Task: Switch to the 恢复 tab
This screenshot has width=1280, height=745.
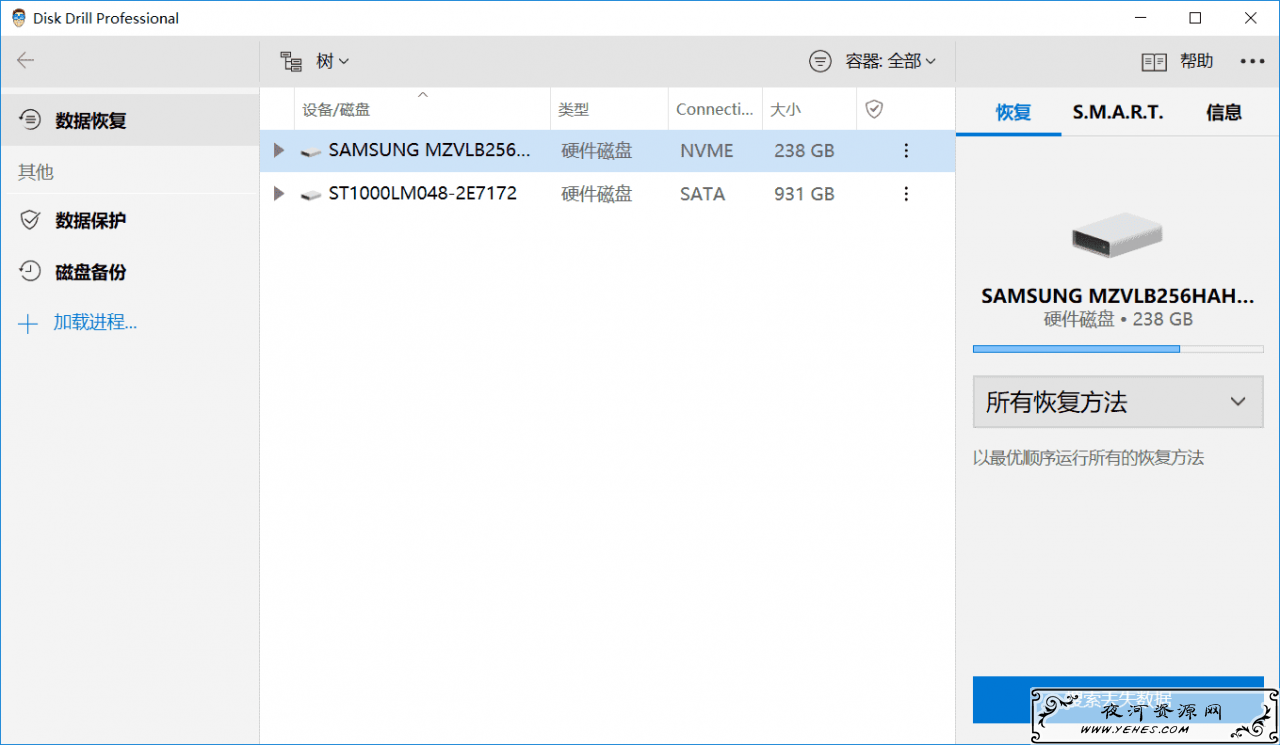Action: pyautogui.click(x=1013, y=112)
